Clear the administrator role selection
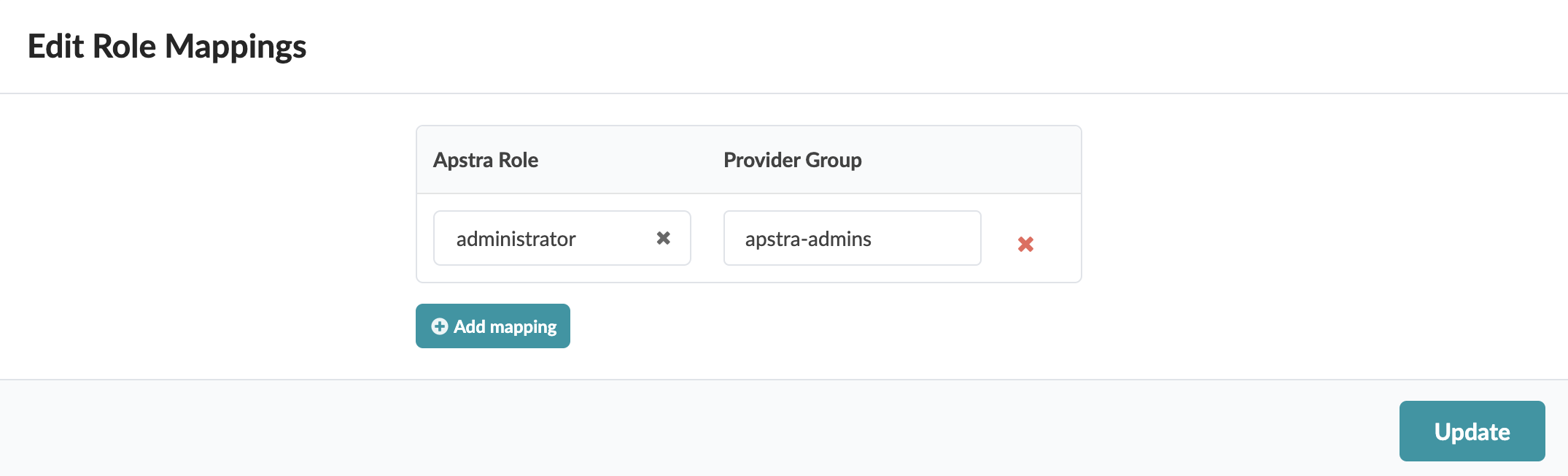 click(x=663, y=238)
